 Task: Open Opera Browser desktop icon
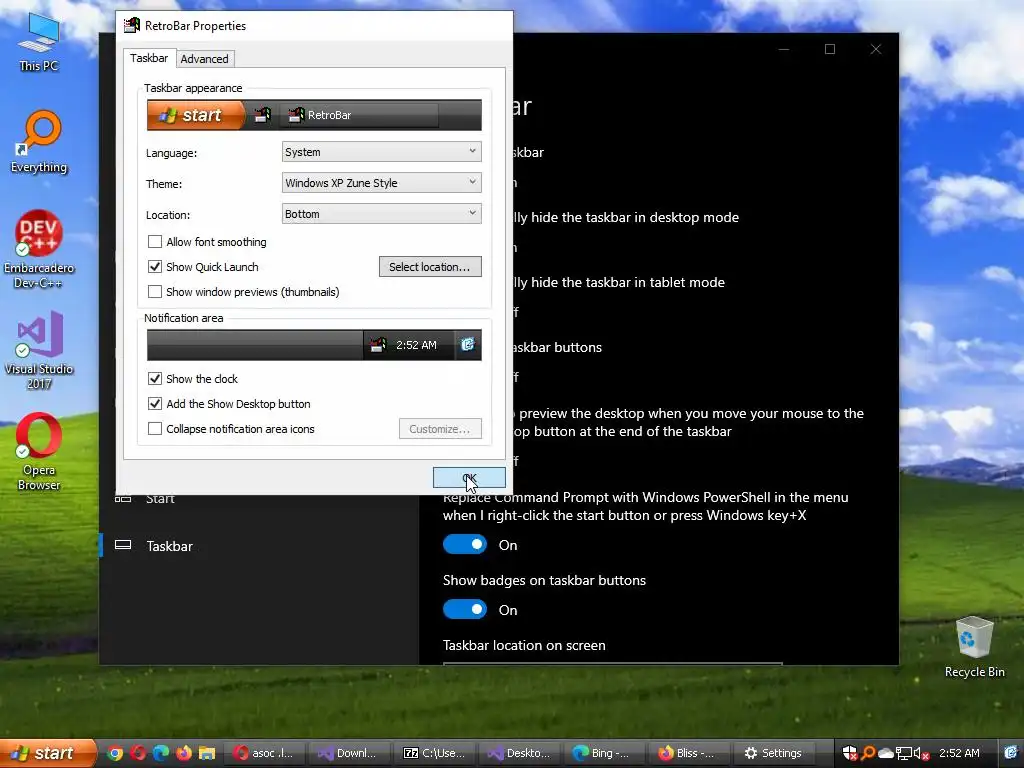(39, 452)
